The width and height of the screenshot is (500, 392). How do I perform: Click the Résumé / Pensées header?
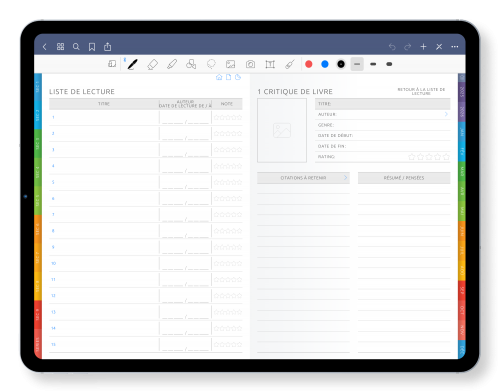click(x=404, y=178)
